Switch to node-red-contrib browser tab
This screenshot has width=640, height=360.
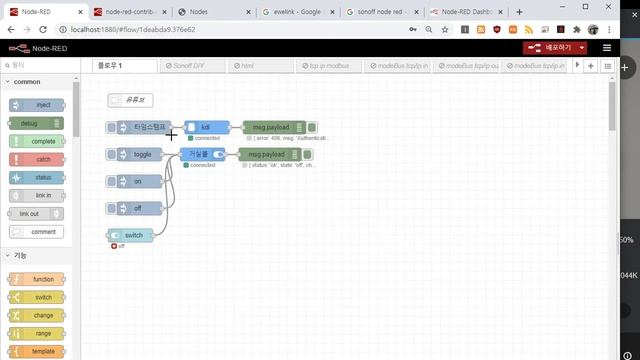[x=130, y=12]
